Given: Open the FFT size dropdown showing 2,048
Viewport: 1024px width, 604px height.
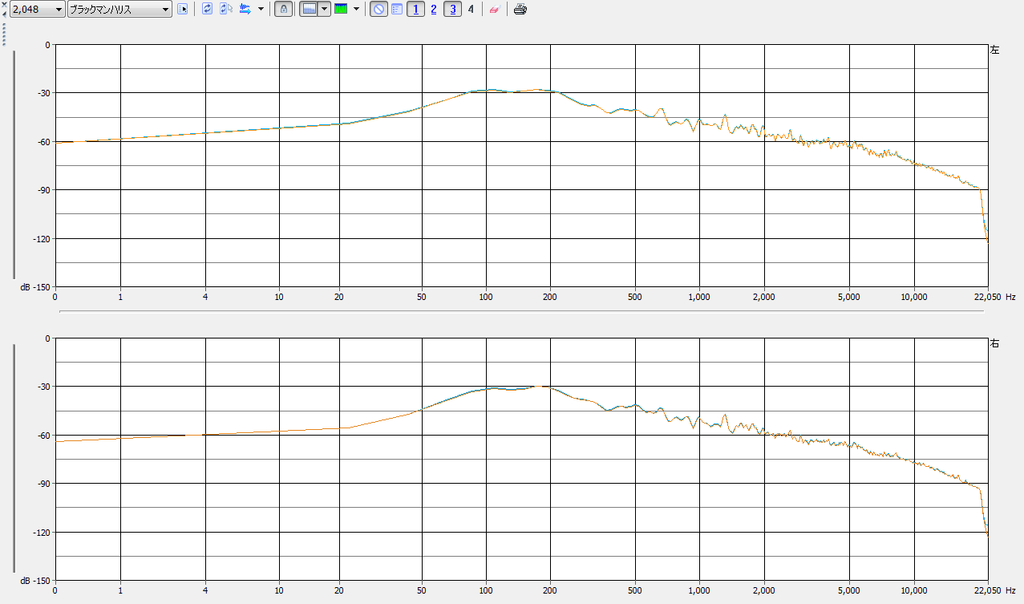Looking at the screenshot, I should (x=37, y=9).
